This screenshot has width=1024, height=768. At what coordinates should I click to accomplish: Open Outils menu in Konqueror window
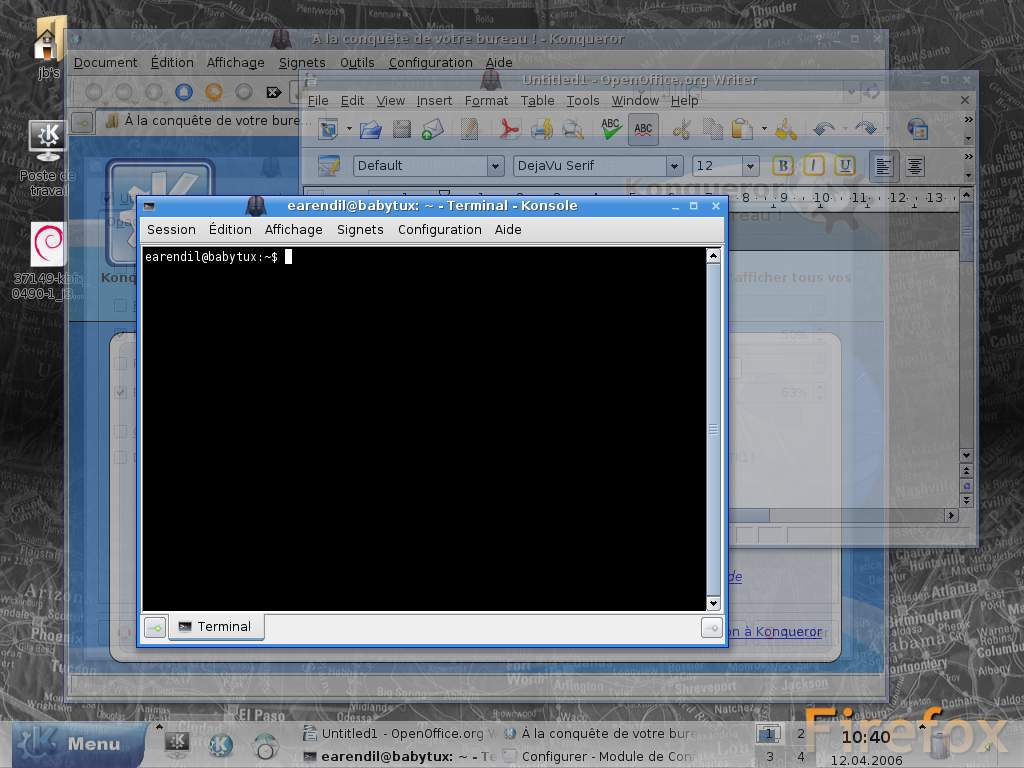tap(357, 63)
